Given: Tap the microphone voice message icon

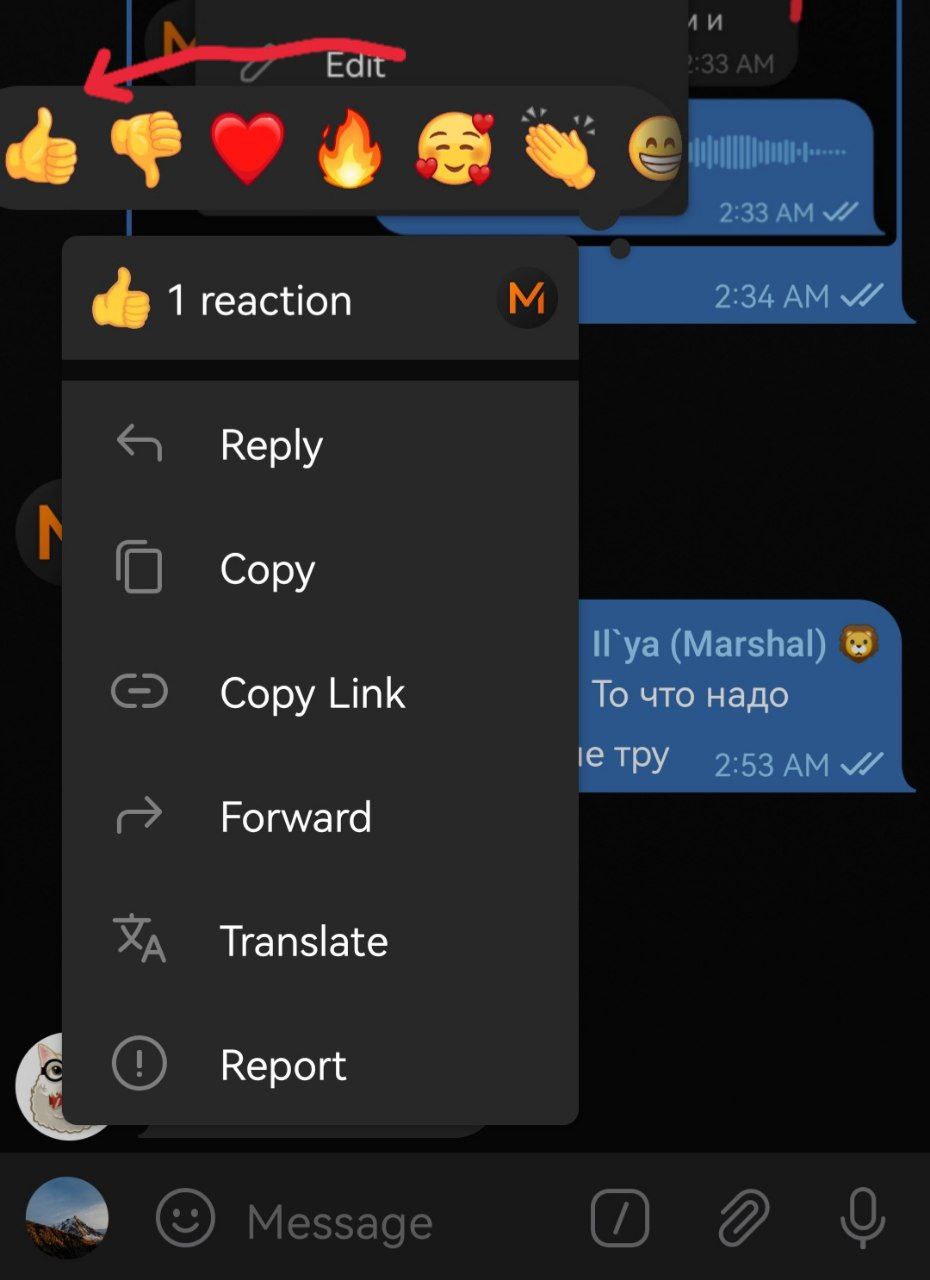Looking at the screenshot, I should 862,1218.
